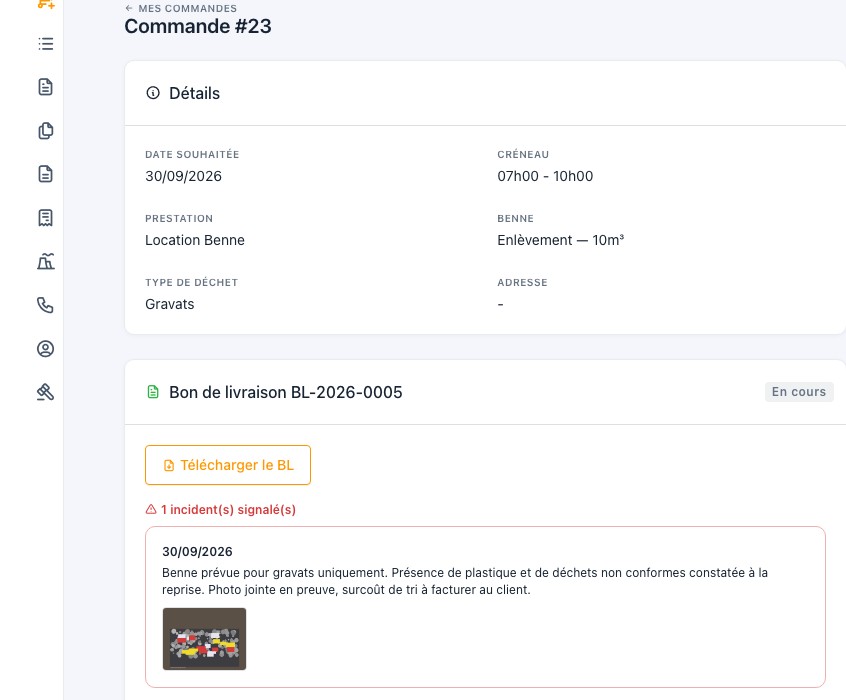Click the Adresse dash value
Screen dimensions: 846x700
point(501,304)
